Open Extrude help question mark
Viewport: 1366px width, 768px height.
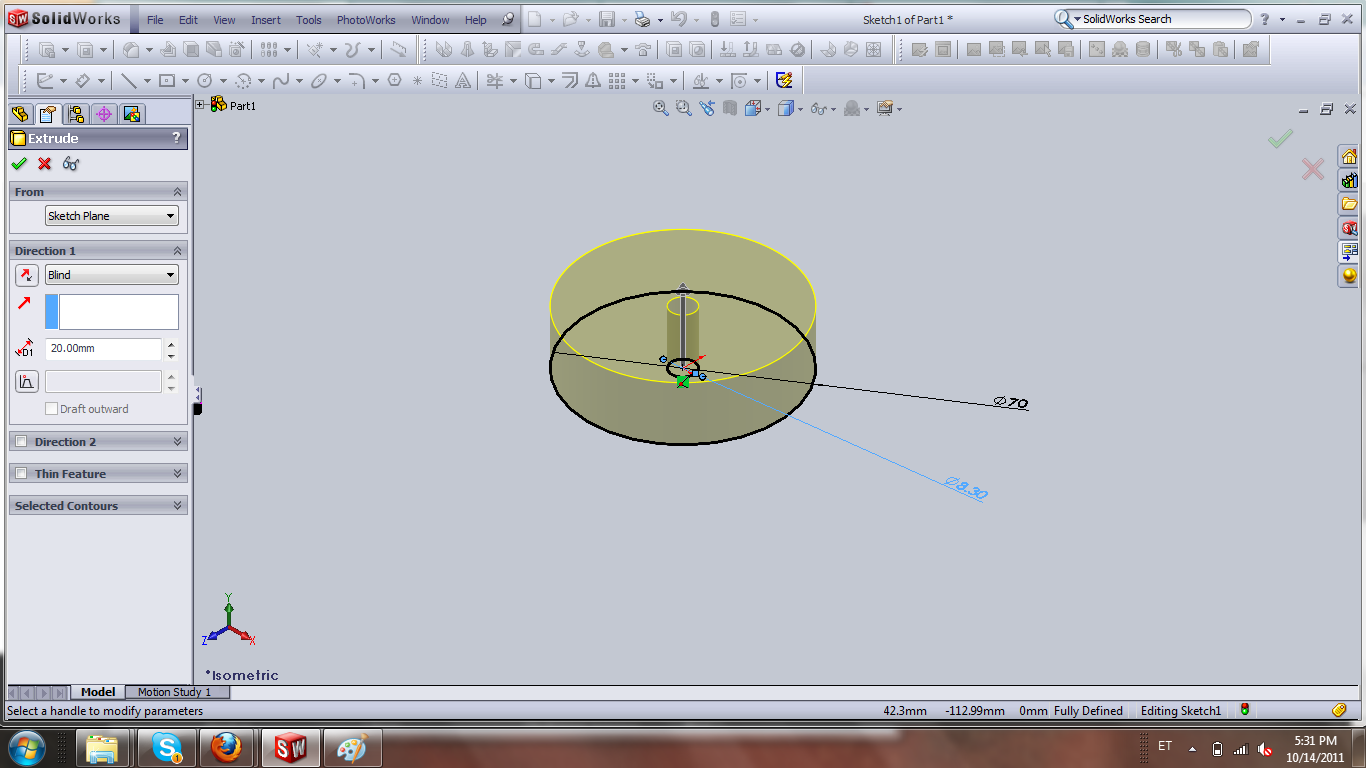point(177,138)
